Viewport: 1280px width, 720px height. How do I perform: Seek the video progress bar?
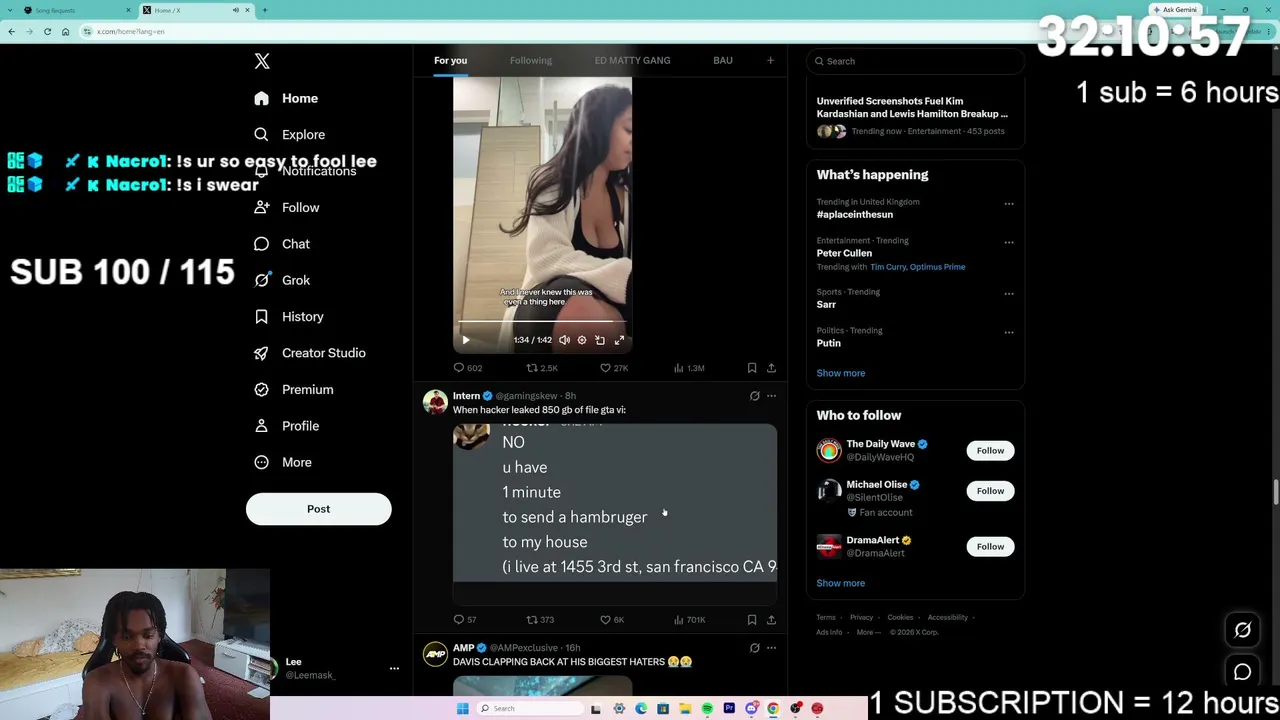[x=542, y=322]
